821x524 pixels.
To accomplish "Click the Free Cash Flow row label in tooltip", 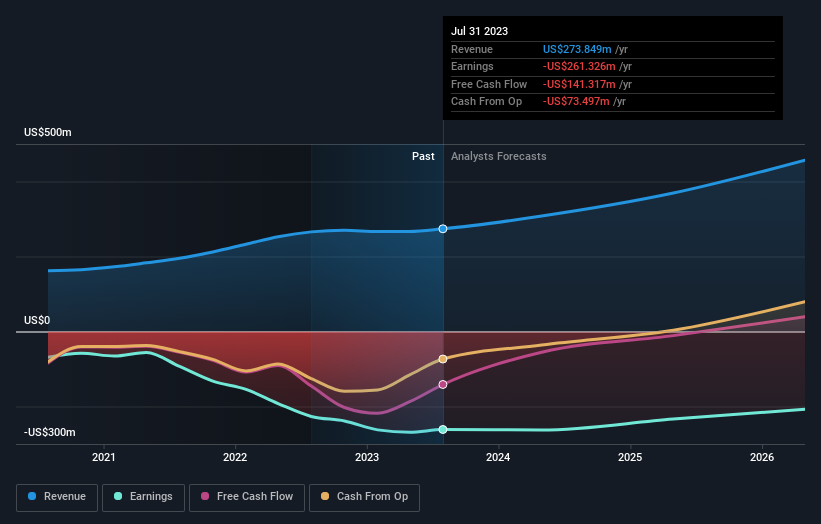I will click(x=489, y=84).
